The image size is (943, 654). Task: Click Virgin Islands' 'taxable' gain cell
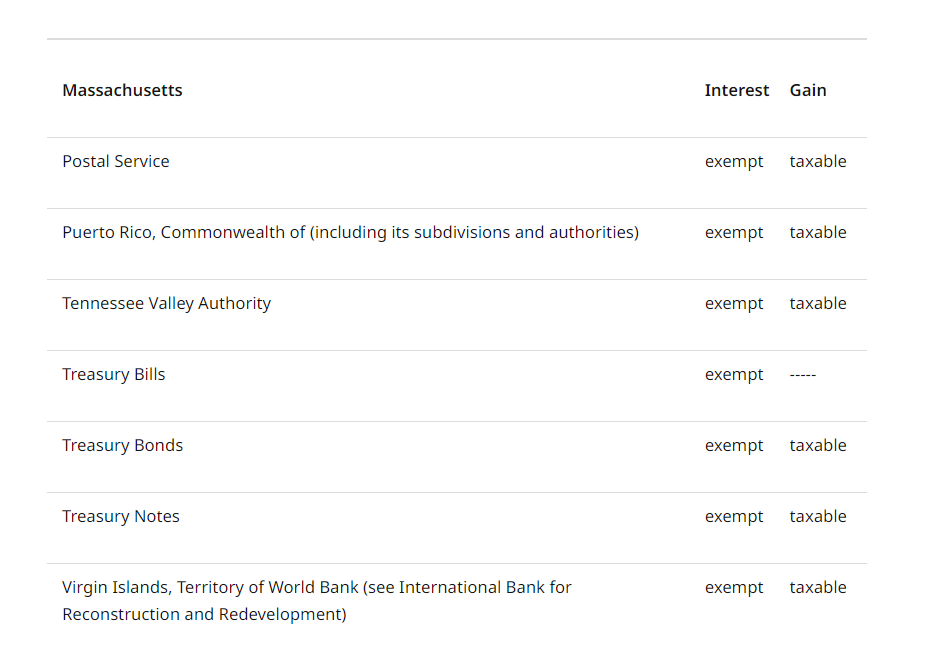click(x=817, y=587)
